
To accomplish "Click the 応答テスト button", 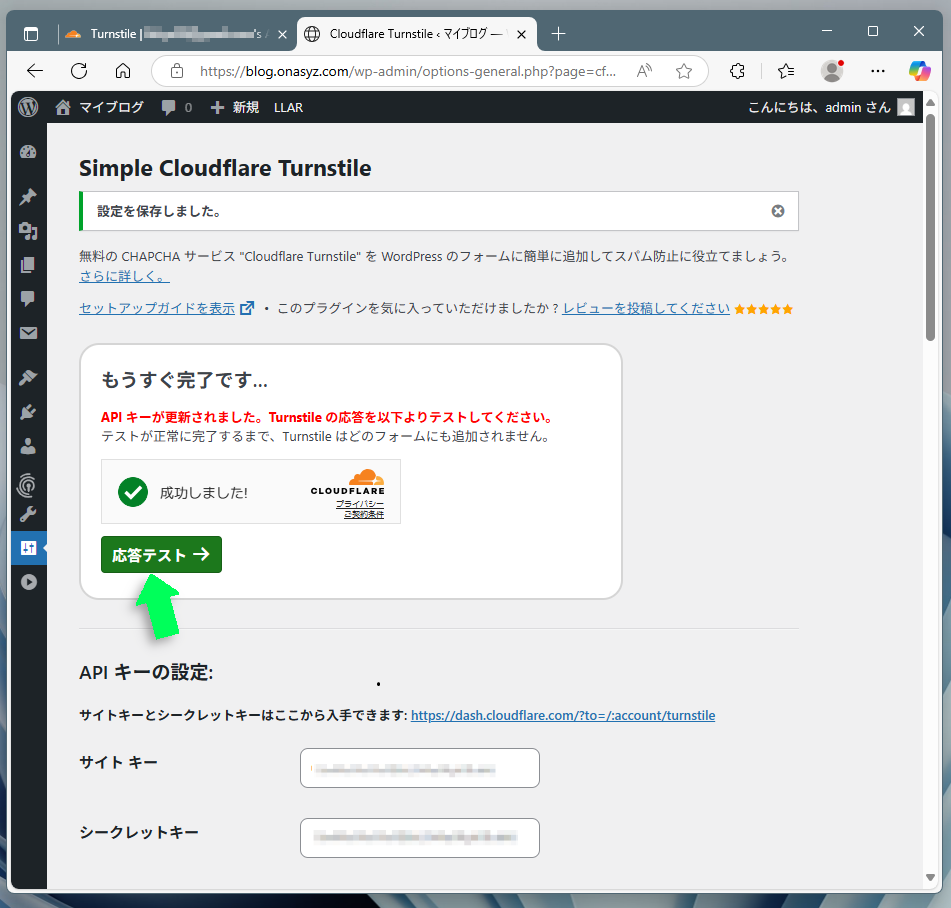I will coord(160,554).
